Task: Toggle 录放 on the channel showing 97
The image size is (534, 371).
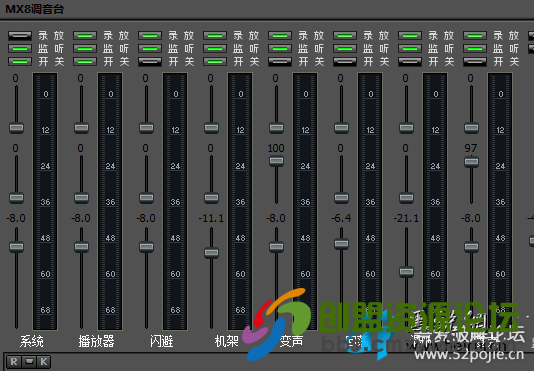Action: (475, 35)
